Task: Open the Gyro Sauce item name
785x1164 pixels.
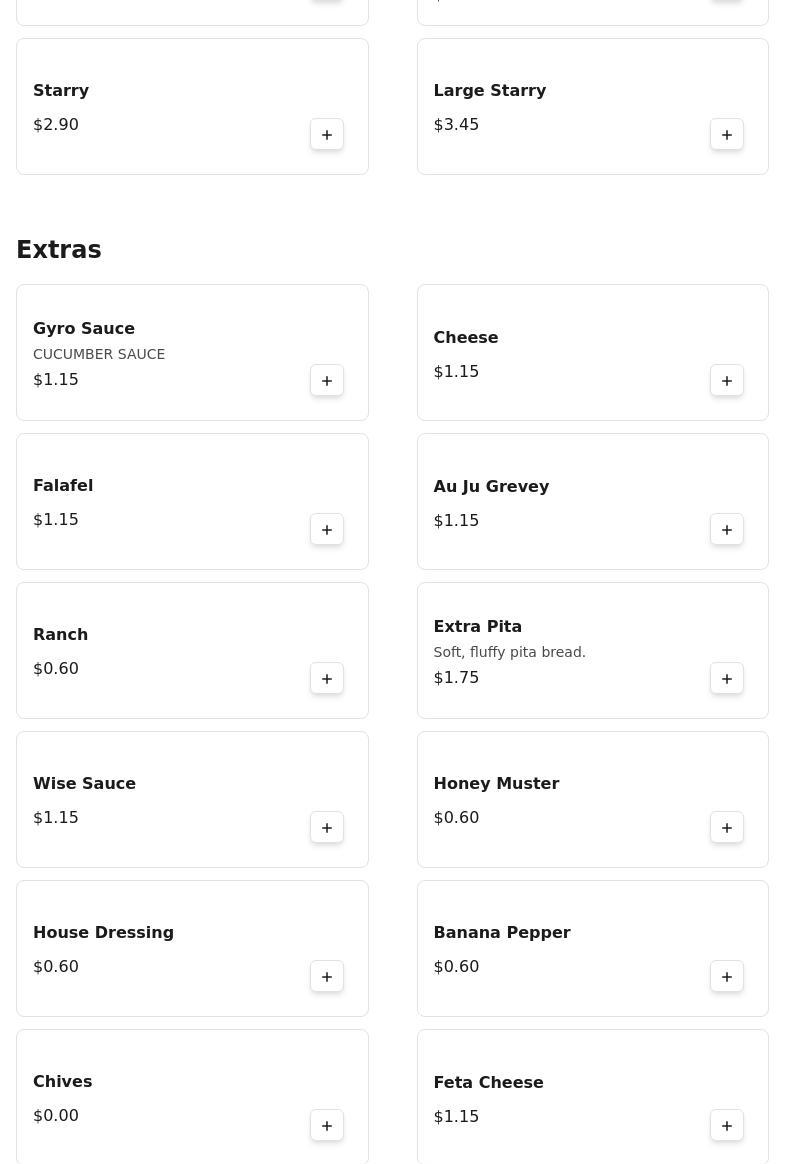Action: click(x=84, y=329)
